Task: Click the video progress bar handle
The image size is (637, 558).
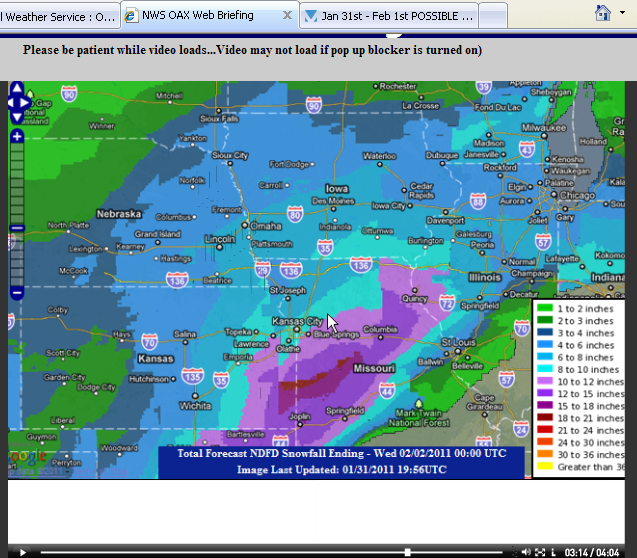Action: (407, 552)
